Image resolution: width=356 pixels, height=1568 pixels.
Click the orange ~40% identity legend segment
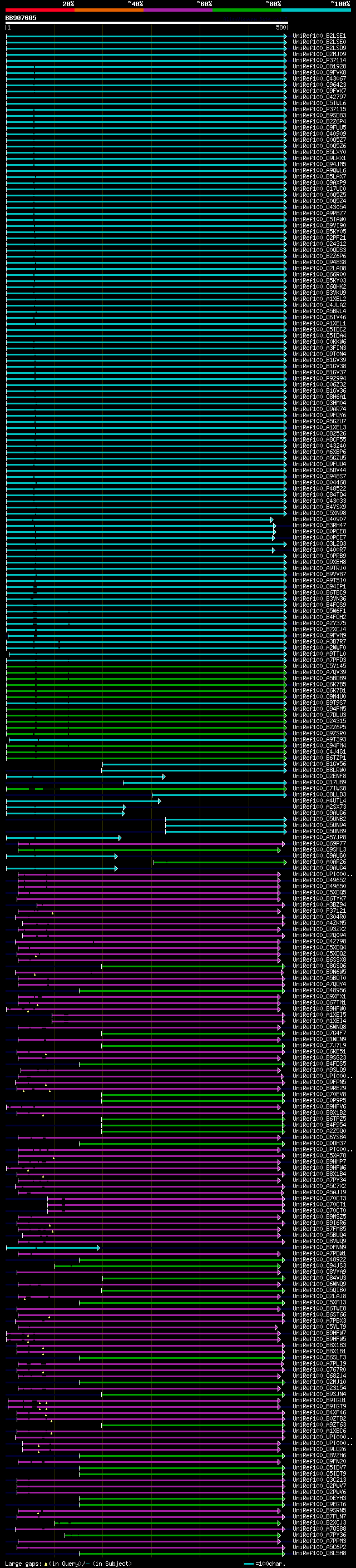click(109, 11)
